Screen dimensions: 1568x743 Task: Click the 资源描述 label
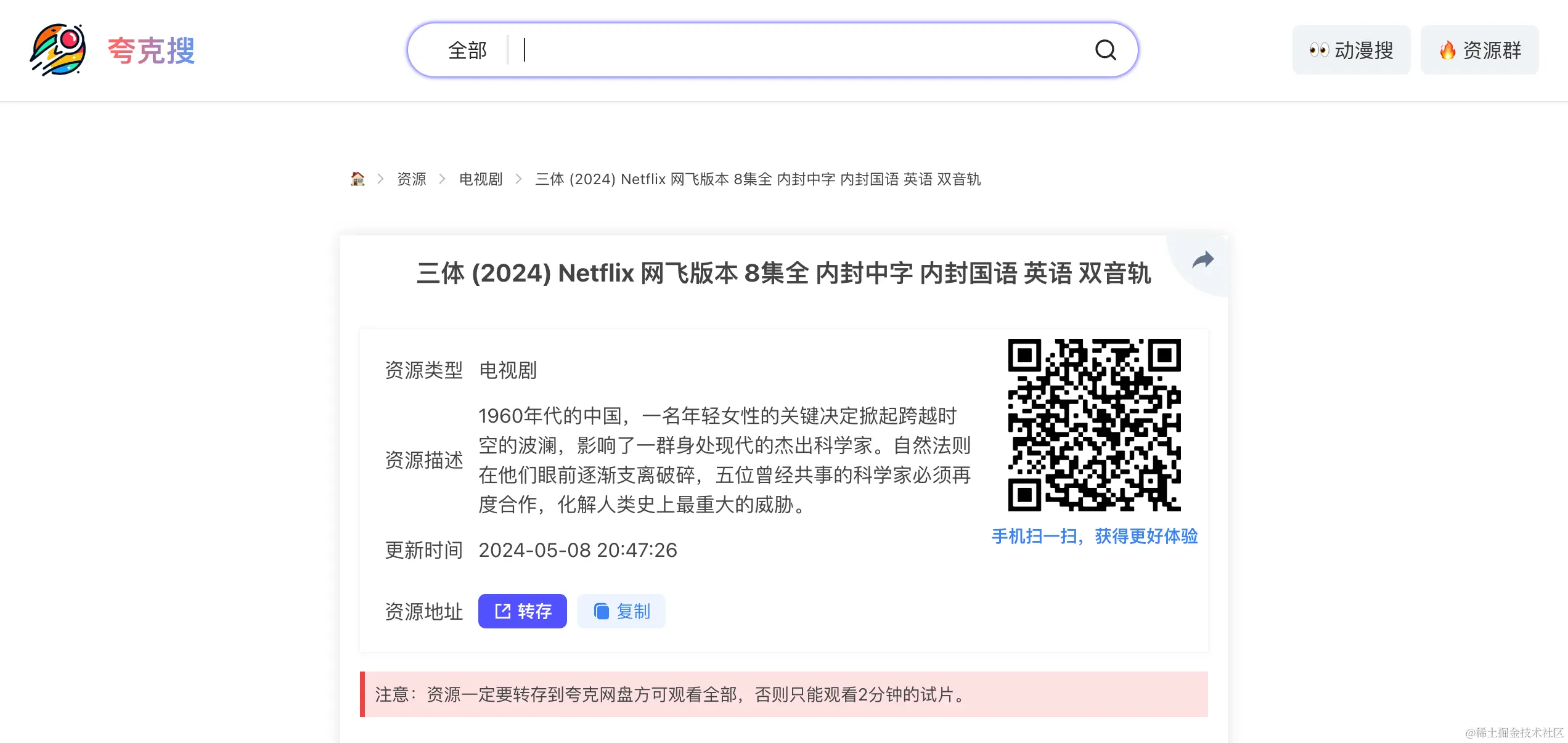coord(423,460)
